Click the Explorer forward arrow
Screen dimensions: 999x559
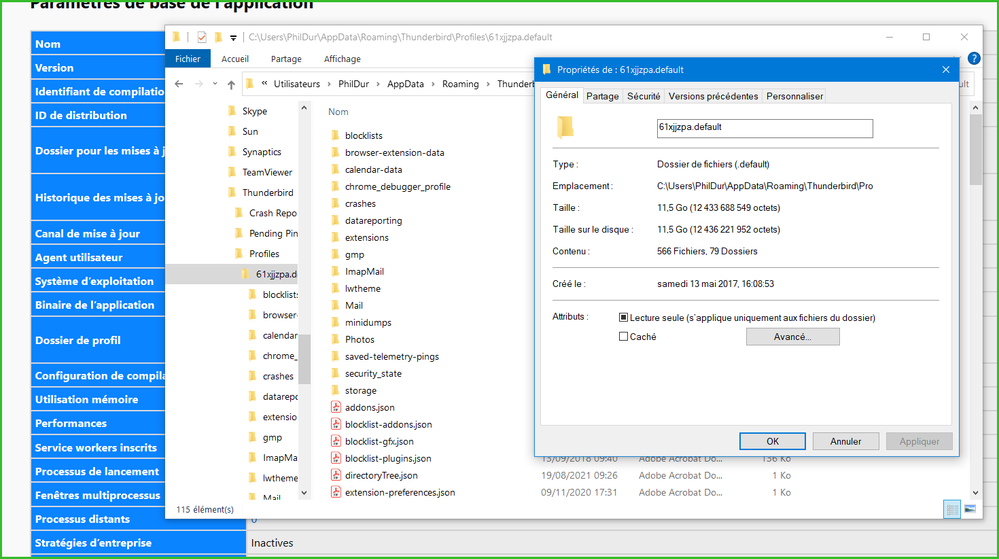(x=199, y=84)
